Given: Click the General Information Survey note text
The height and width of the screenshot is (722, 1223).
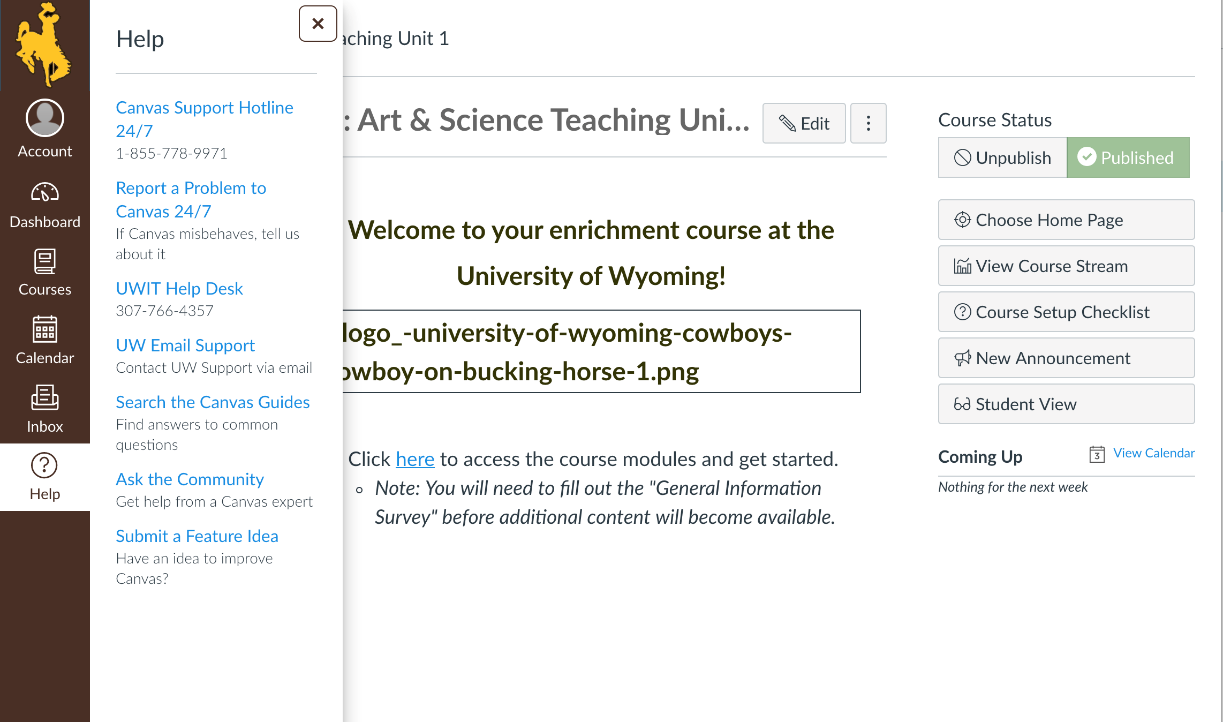Looking at the screenshot, I should [x=604, y=503].
